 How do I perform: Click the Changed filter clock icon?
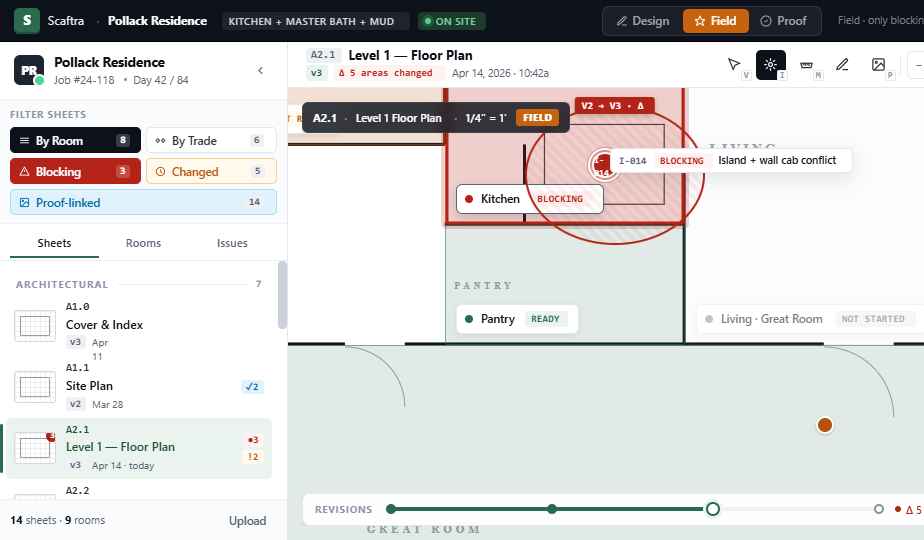[x=160, y=172]
